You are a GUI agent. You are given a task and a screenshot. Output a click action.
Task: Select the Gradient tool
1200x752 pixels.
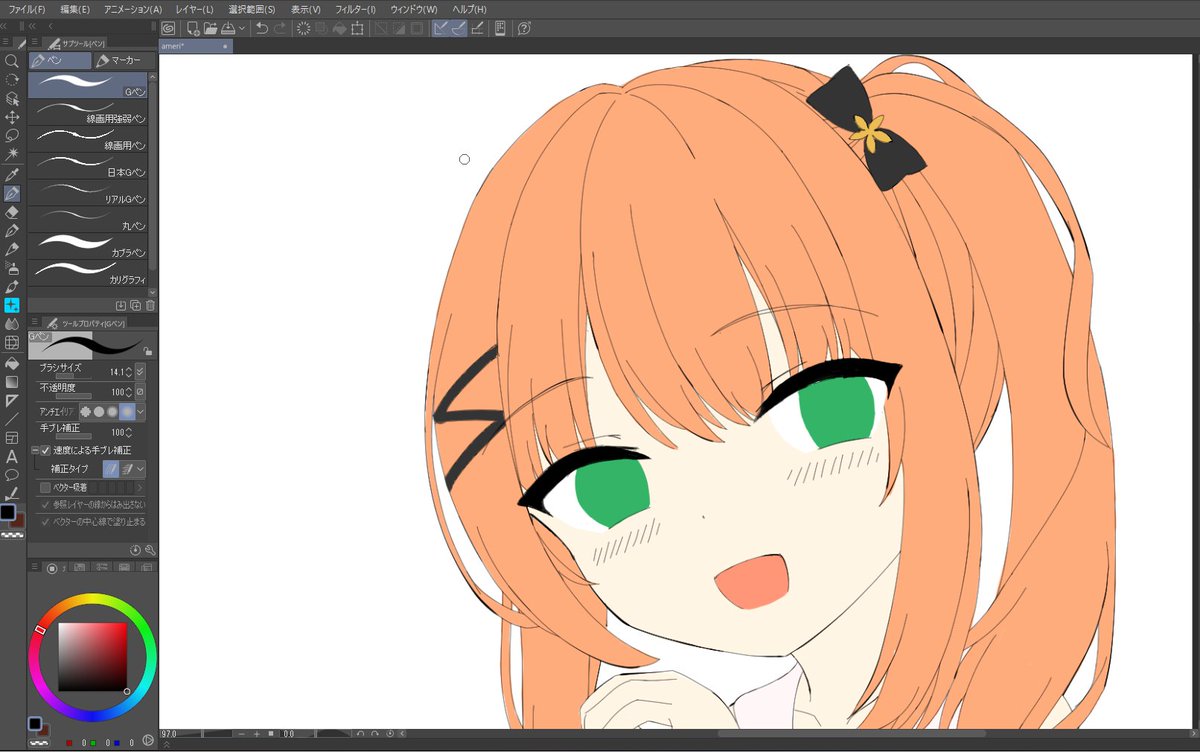pos(12,381)
